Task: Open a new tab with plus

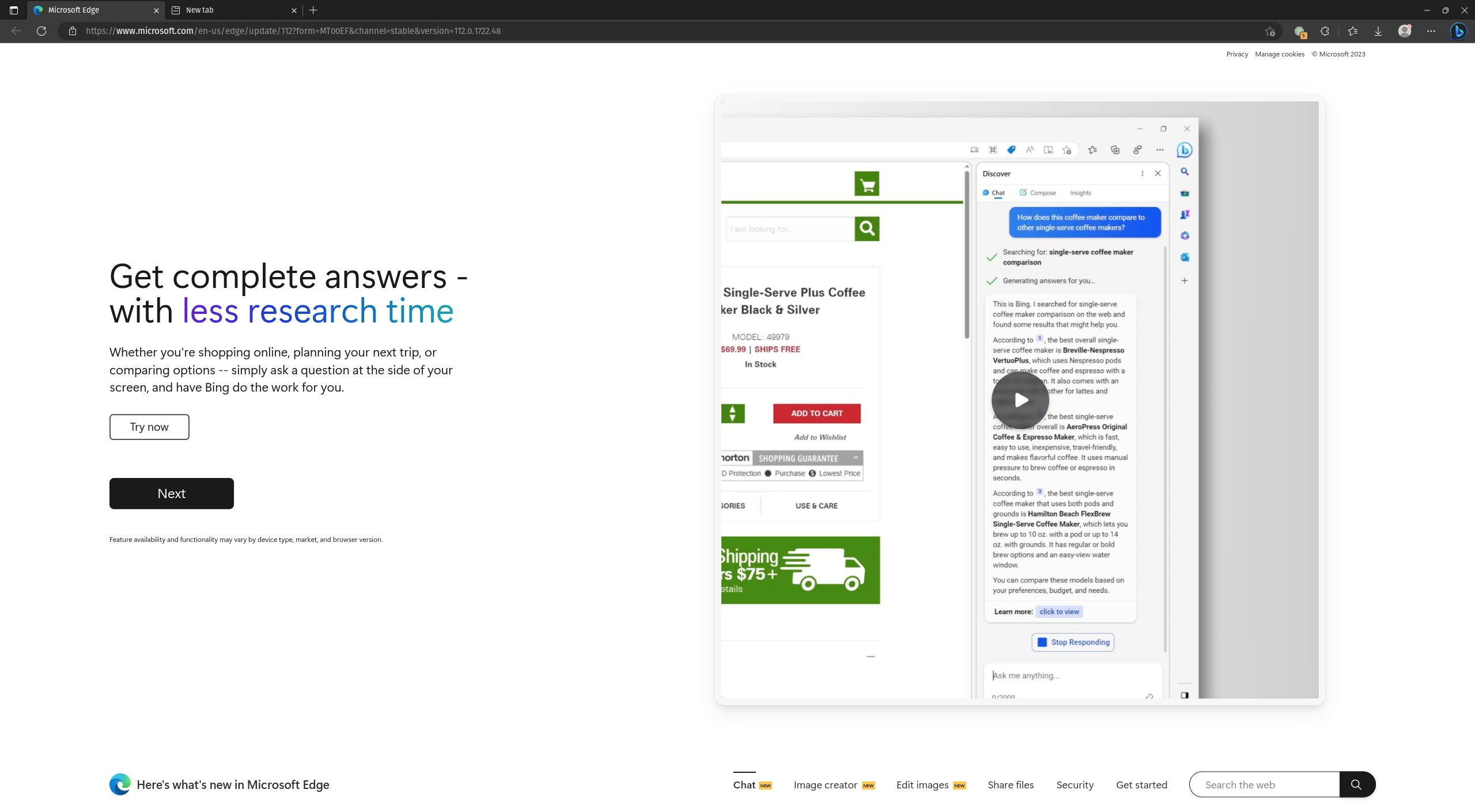Action: (x=313, y=10)
